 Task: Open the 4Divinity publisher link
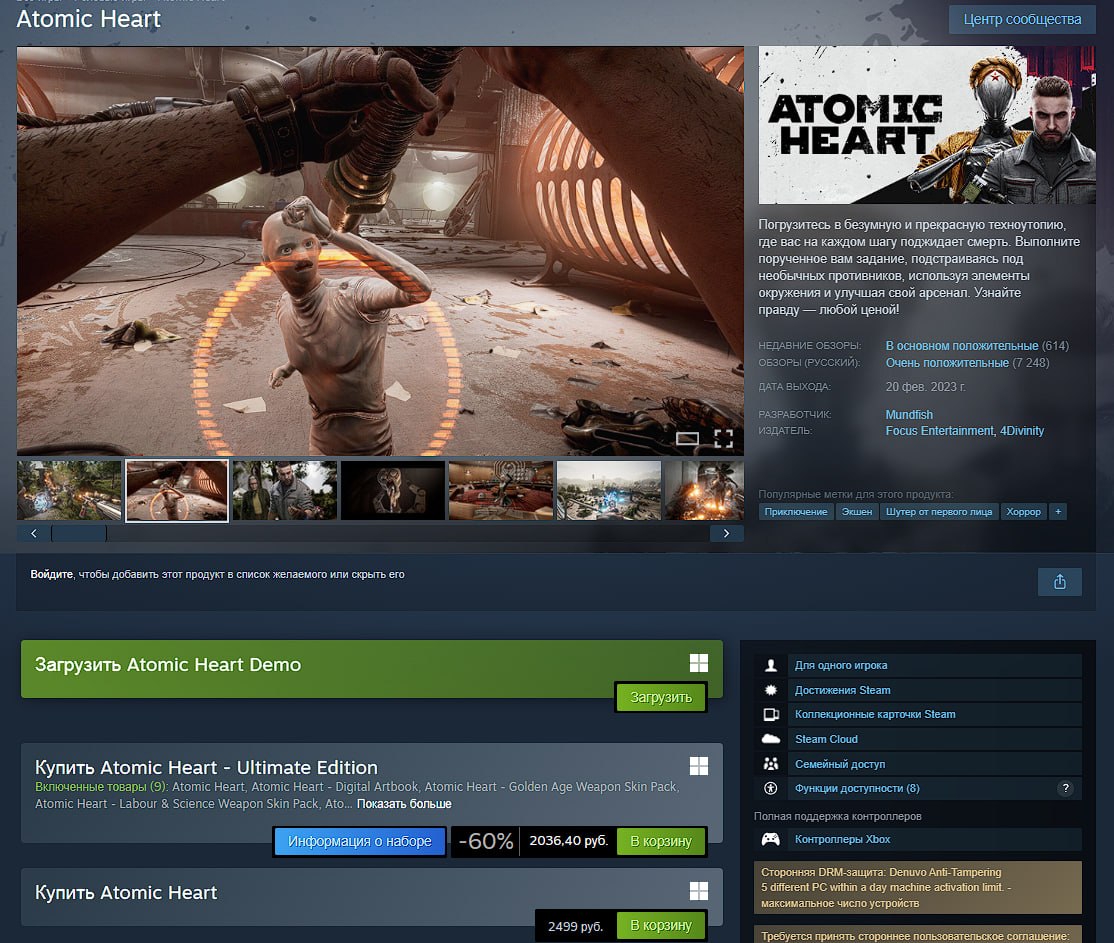[x=1022, y=431]
